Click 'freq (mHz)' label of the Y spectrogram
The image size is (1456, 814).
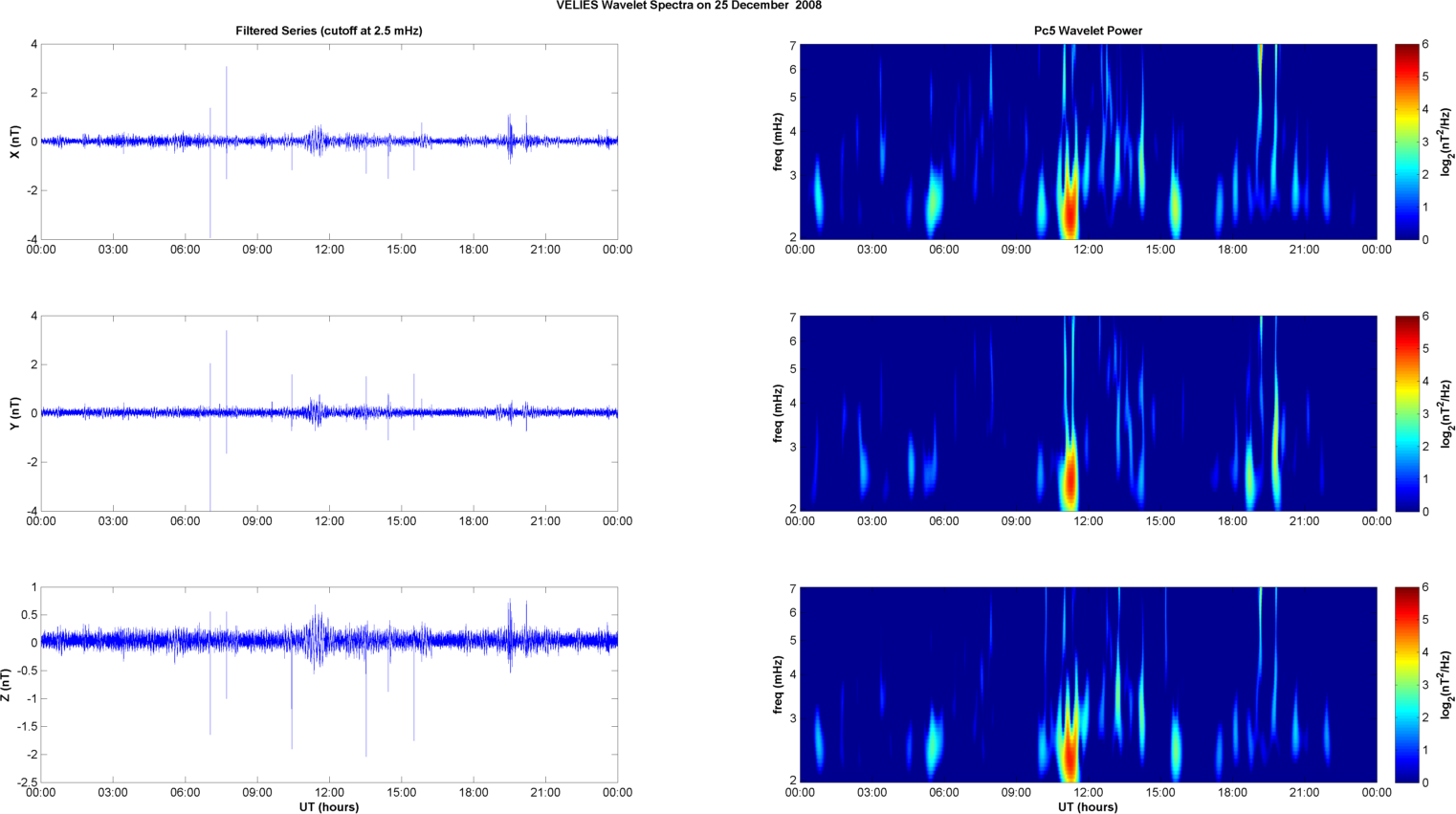779,413
